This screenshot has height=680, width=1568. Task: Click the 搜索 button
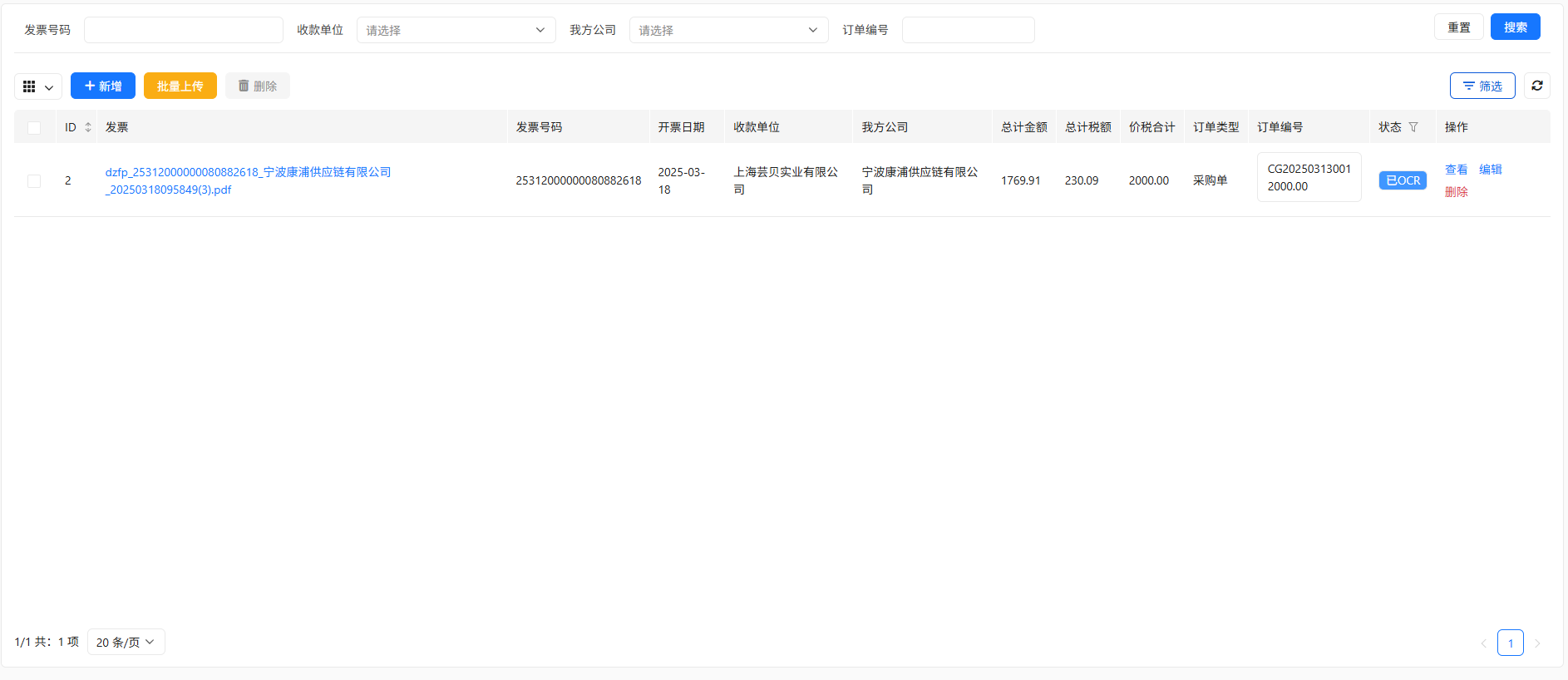pyautogui.click(x=1516, y=27)
